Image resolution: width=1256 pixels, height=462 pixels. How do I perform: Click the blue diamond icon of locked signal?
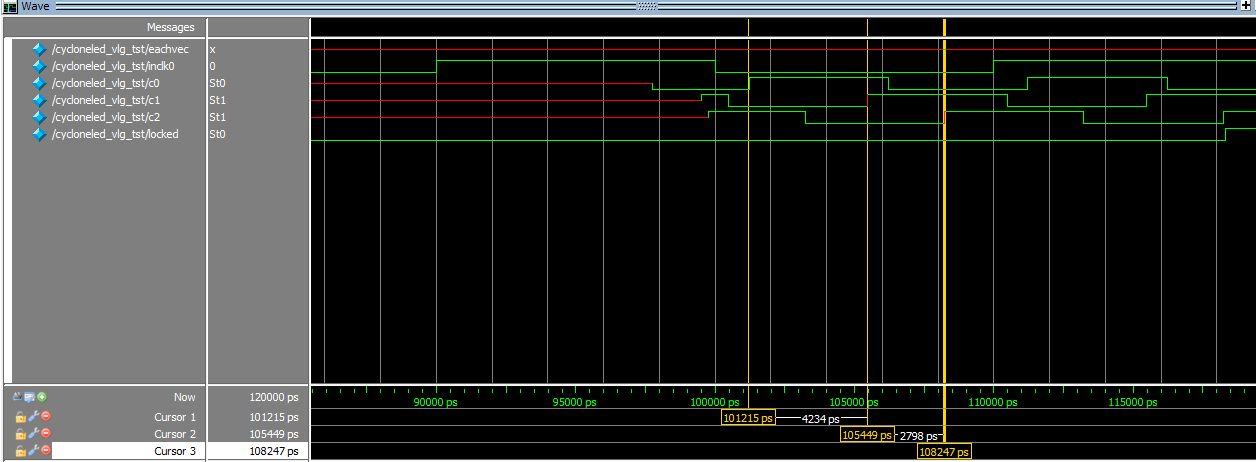39,134
